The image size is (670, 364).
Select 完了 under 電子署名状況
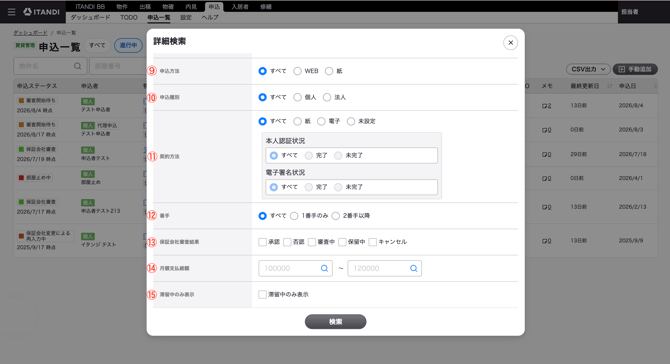click(309, 187)
